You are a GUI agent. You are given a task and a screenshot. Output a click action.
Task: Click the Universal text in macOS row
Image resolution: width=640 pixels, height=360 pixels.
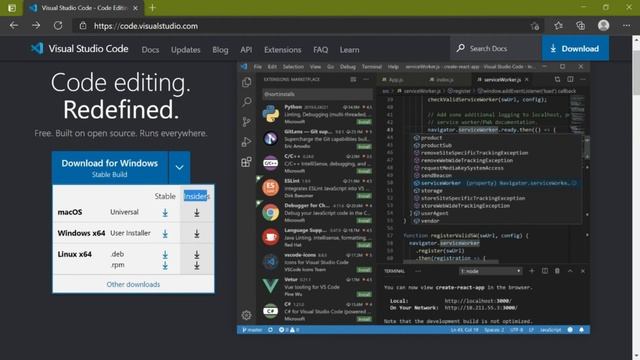click(x=124, y=212)
